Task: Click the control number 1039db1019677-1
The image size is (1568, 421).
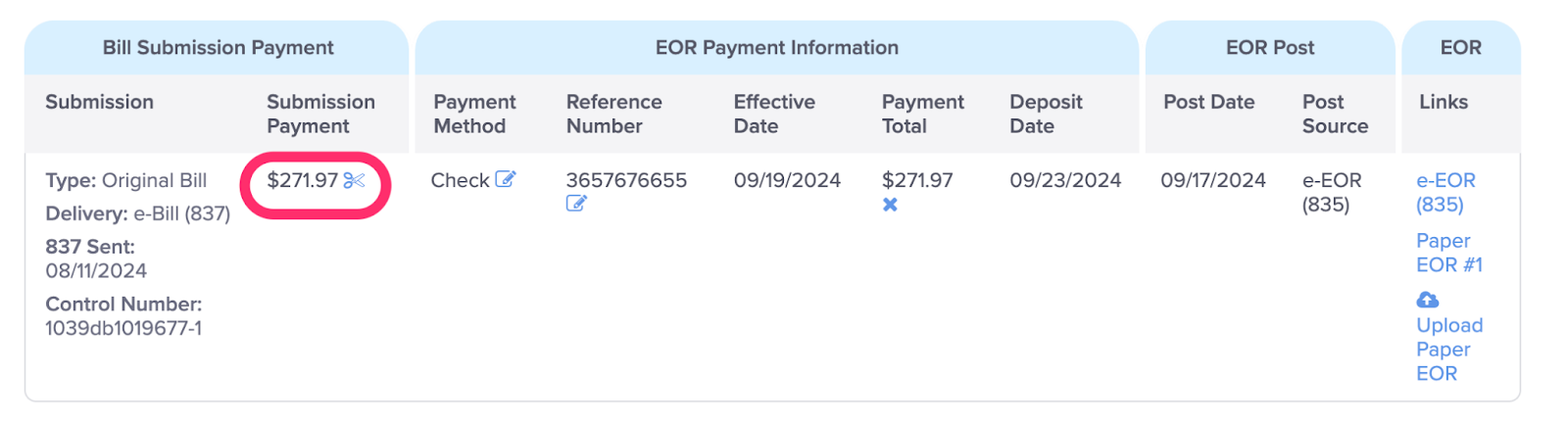Action: [123, 328]
